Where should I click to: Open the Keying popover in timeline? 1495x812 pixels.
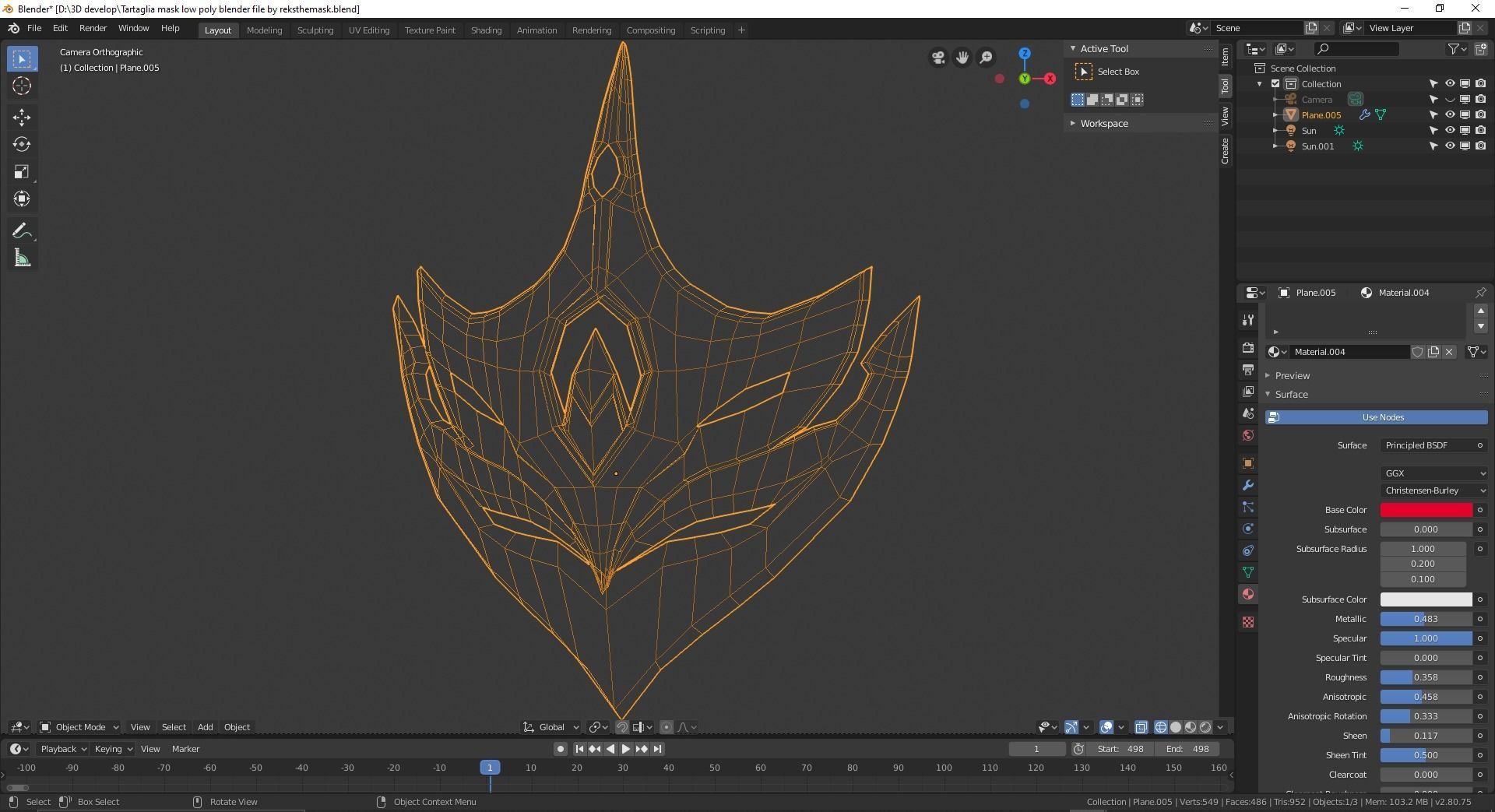[113, 749]
